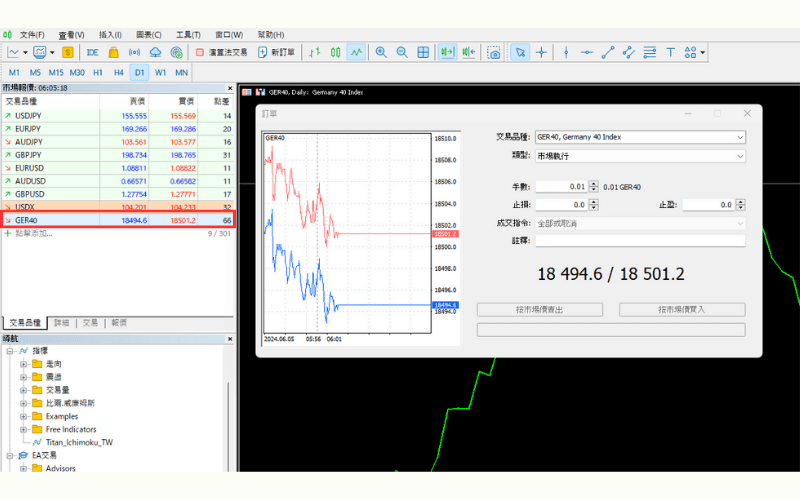Click the 註釋 comment input field
800x500 pixels.
(640, 240)
